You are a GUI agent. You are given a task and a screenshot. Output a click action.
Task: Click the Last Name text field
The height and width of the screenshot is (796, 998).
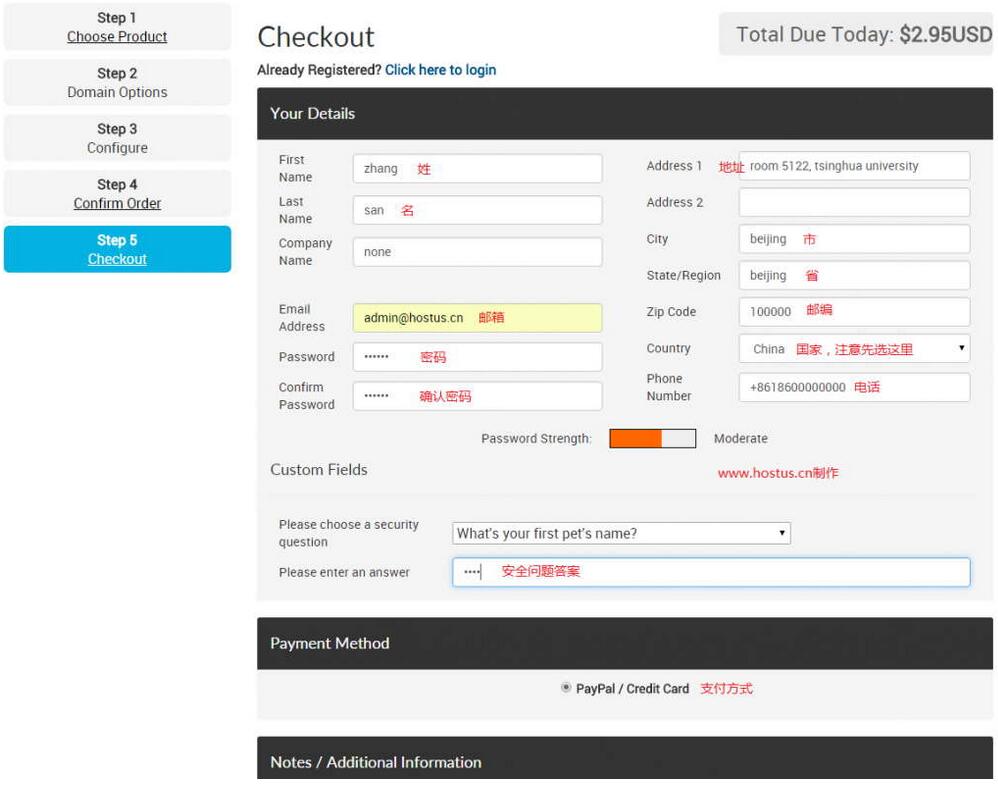click(477, 210)
